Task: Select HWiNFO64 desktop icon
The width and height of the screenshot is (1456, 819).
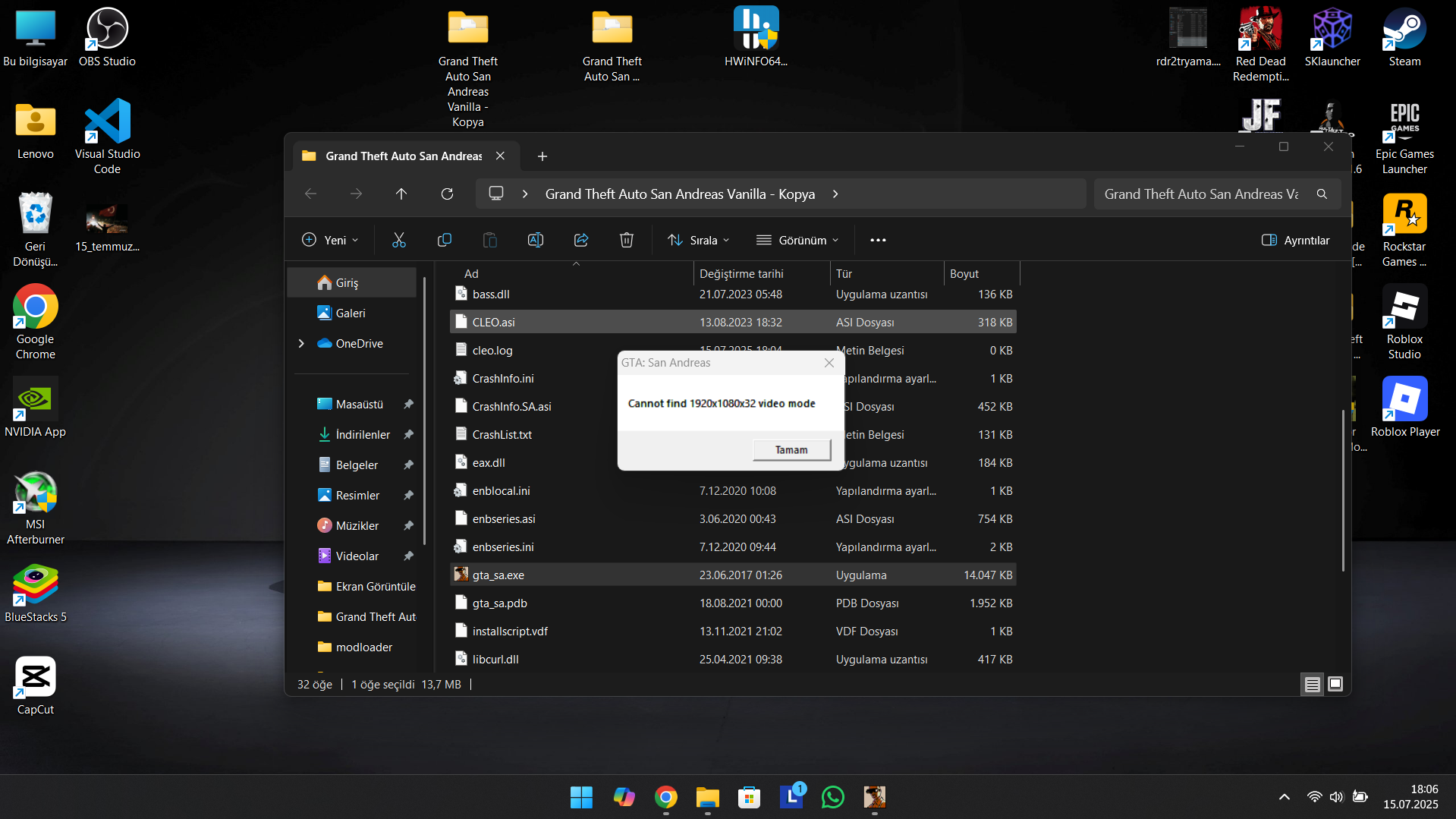Action: (756, 37)
